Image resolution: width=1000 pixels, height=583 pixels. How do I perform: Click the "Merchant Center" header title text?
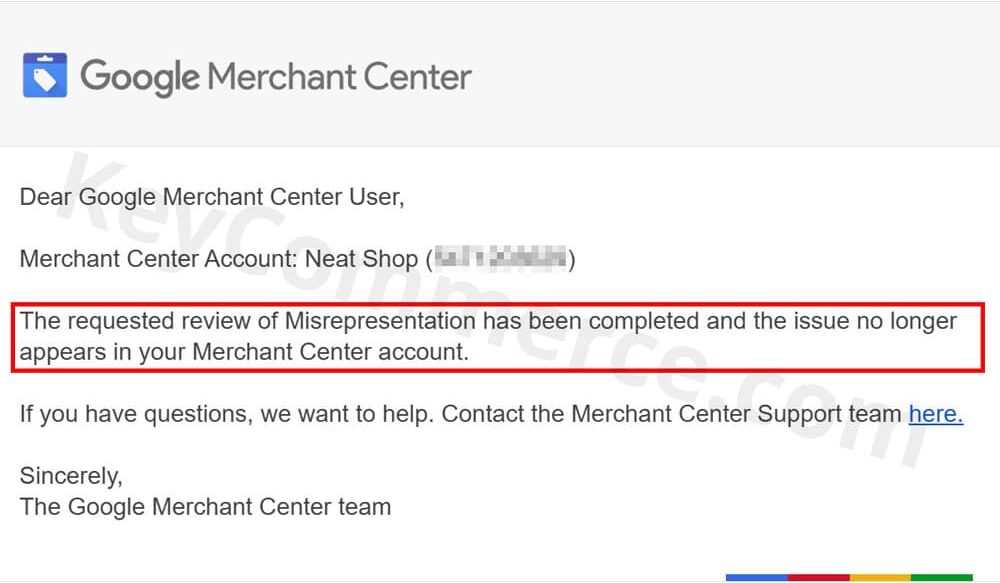[x=340, y=76]
